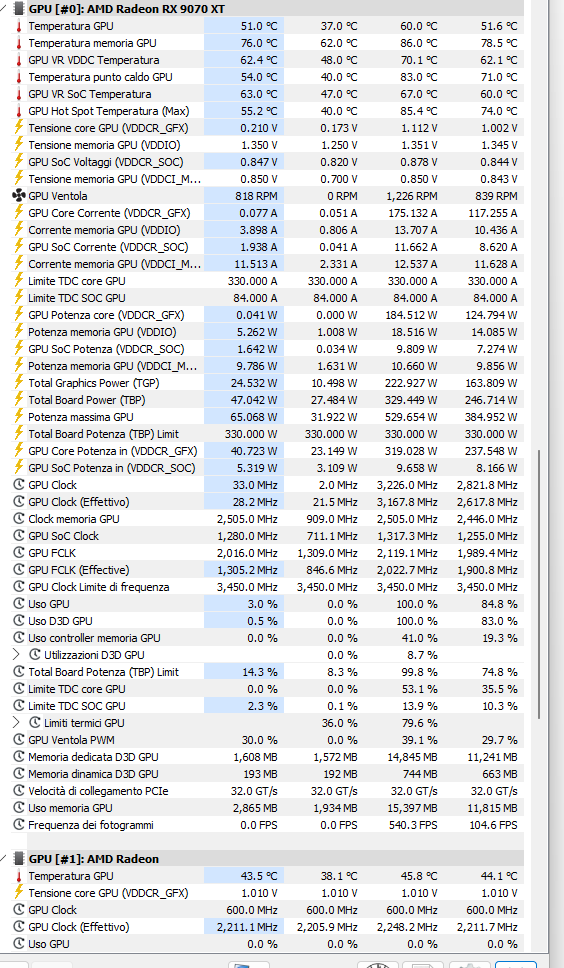The image size is (564, 968).
Task: Click the fan icon next to GPU Ventola RPM
Action: pos(19,196)
